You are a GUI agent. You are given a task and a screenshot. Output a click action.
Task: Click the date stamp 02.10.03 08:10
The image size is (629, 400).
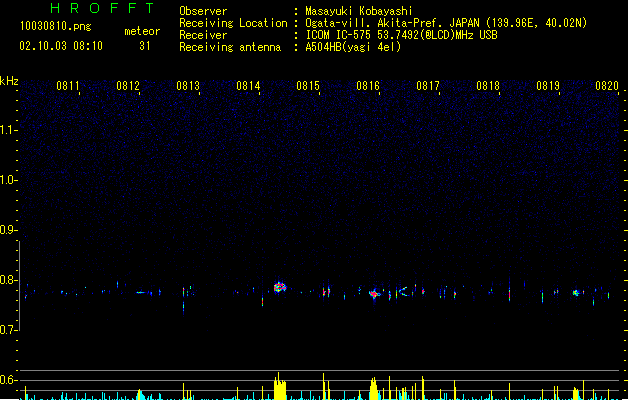click(x=61, y=46)
